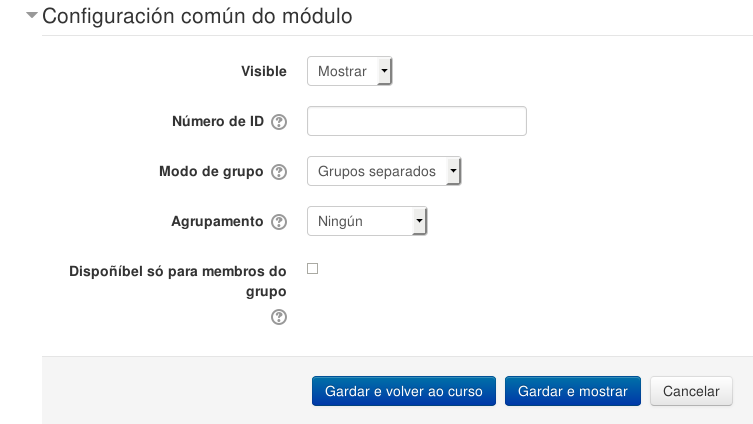Open help for Agrupamento

point(279,222)
